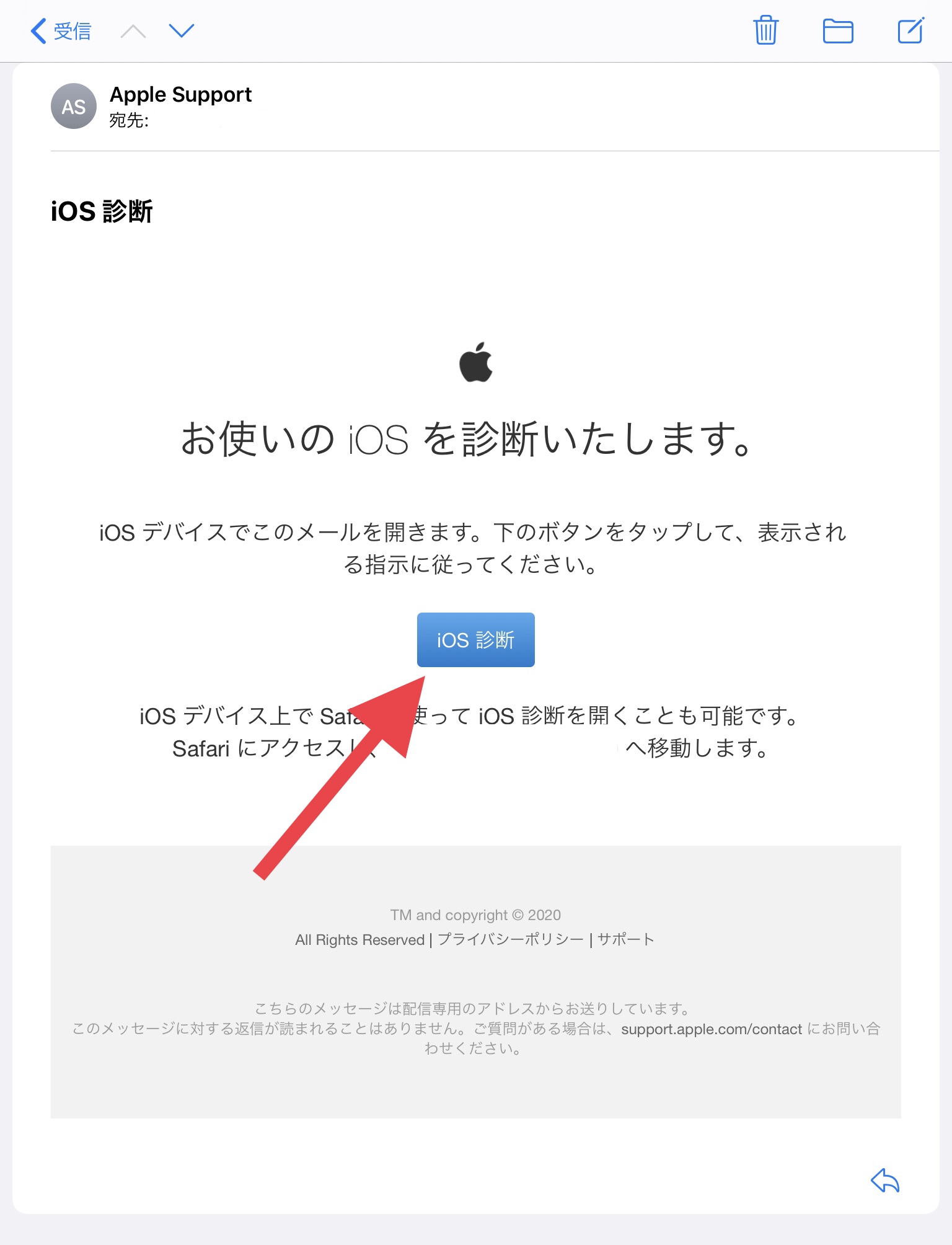
Task: Open the サポート link in the footer
Action: click(x=625, y=939)
